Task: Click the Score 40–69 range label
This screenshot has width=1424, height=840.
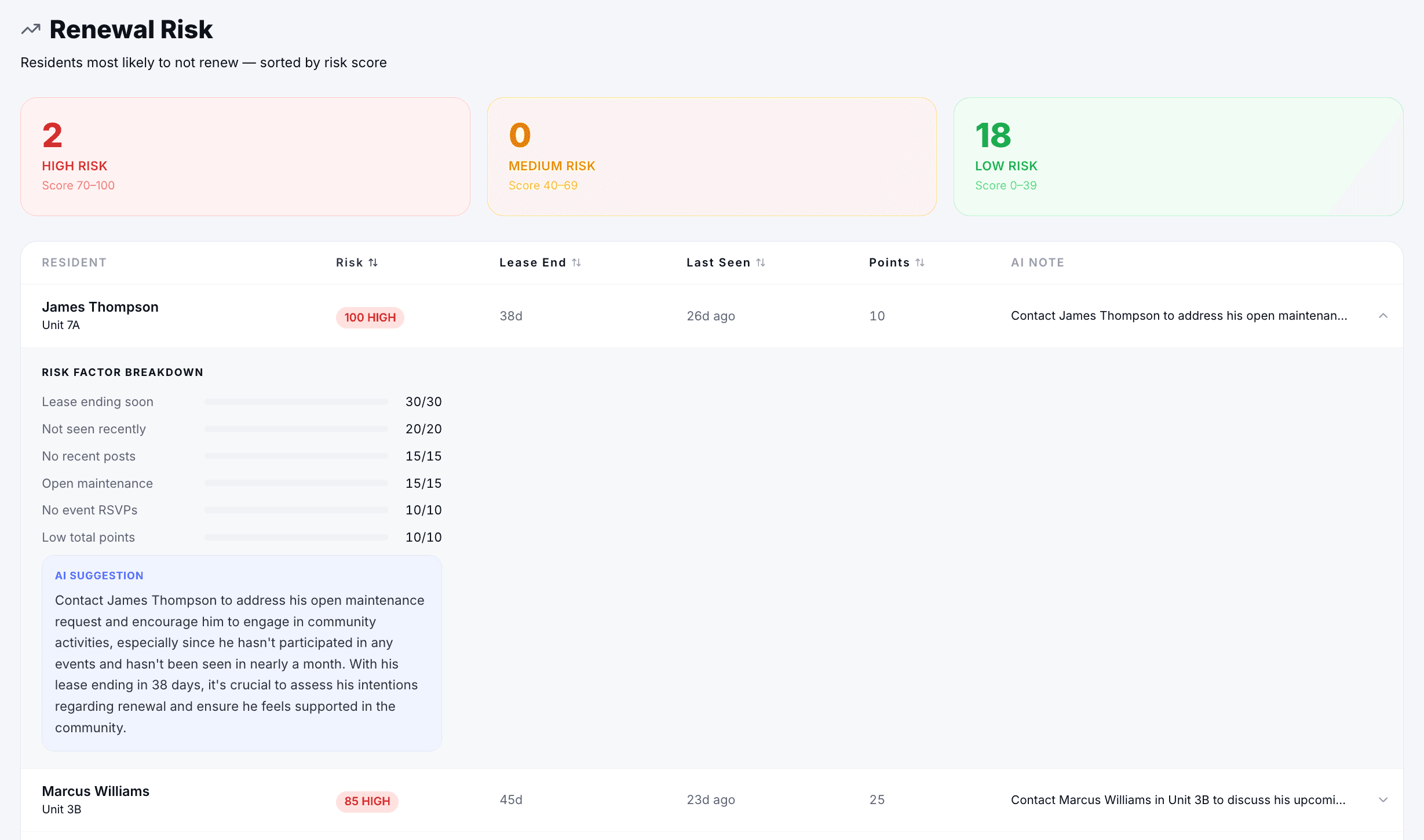Action: pos(543,185)
